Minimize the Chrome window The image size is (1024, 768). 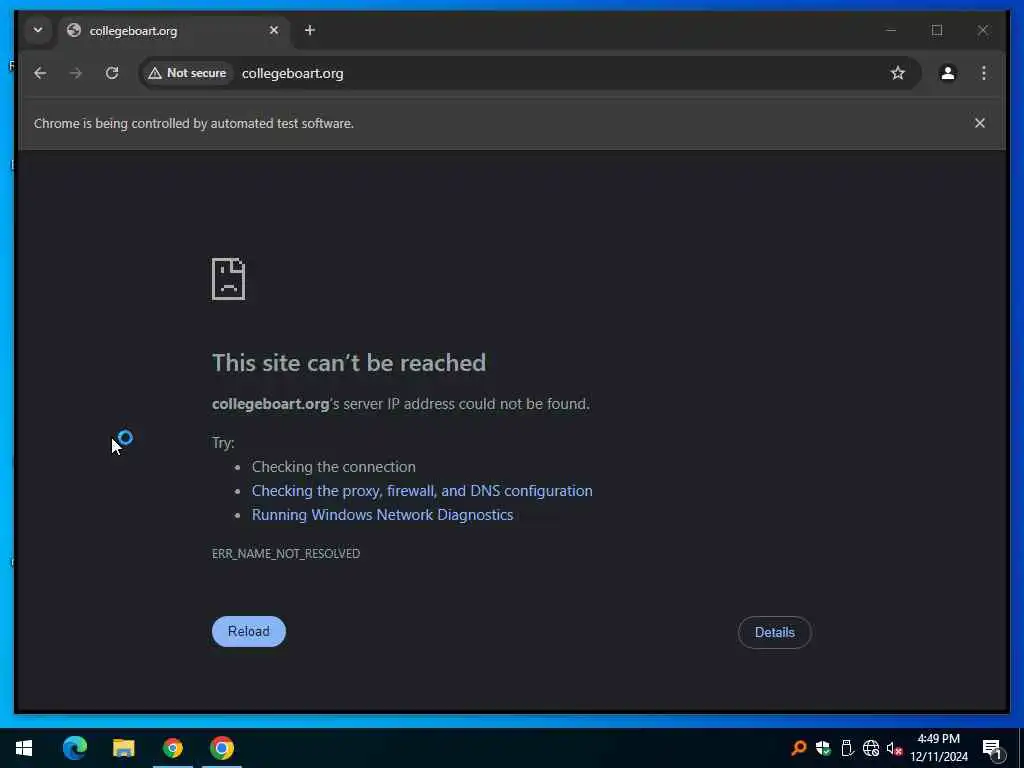tap(891, 30)
